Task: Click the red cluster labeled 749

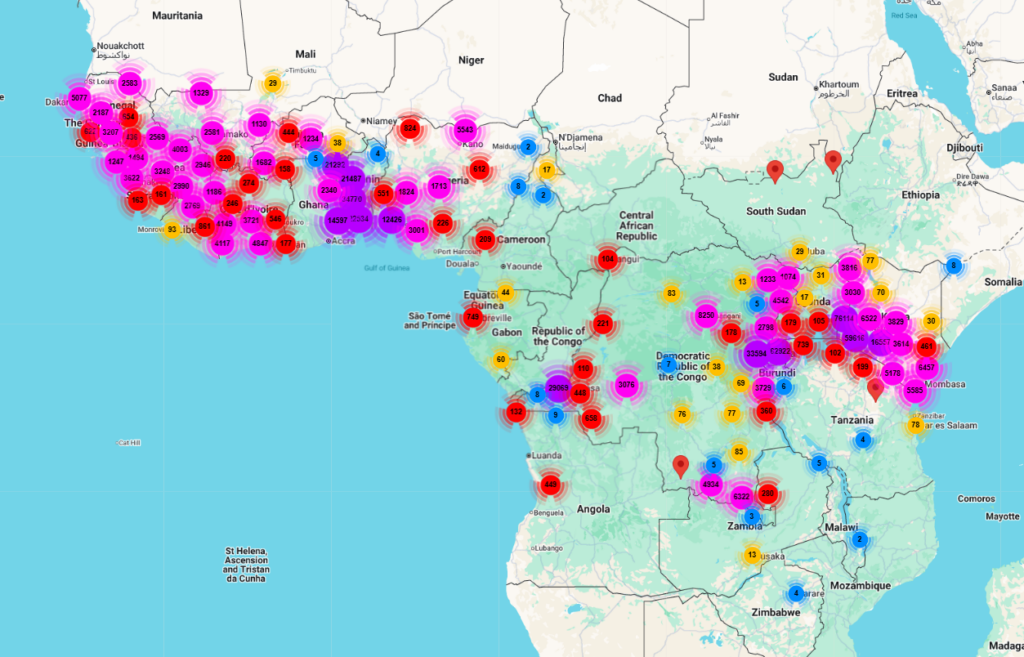Action: pyautogui.click(x=473, y=317)
